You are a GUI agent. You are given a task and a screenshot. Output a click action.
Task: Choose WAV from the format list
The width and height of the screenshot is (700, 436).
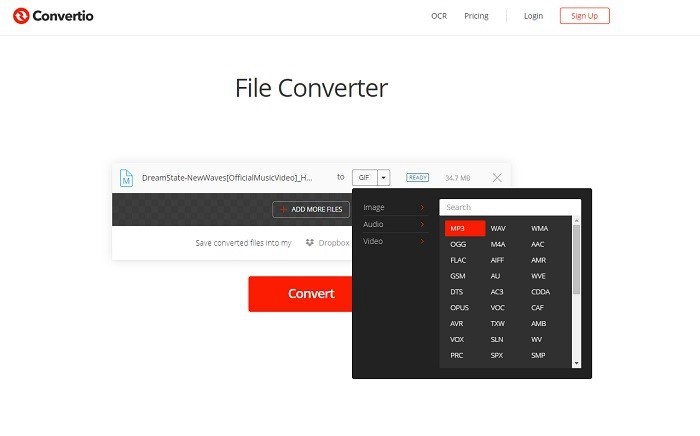(x=499, y=229)
